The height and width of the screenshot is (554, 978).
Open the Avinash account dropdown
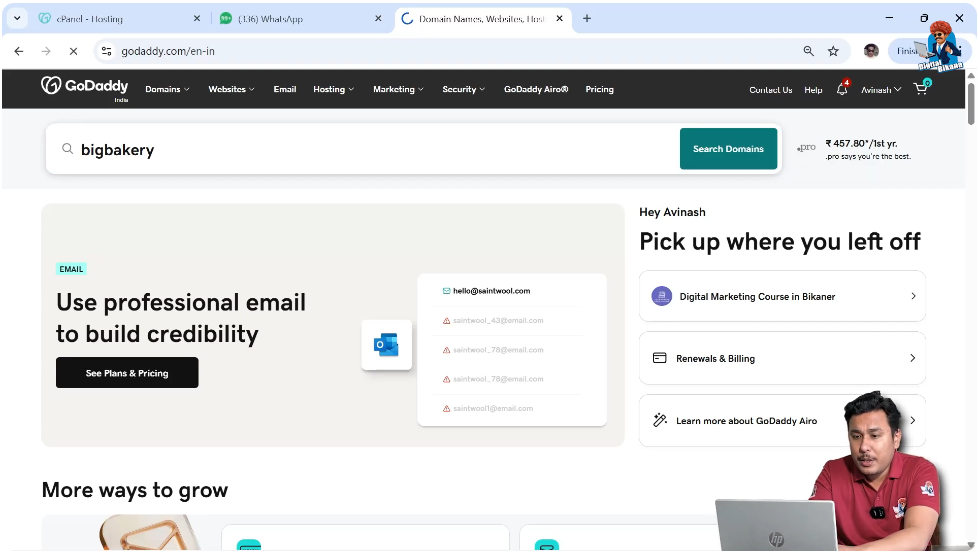click(881, 90)
